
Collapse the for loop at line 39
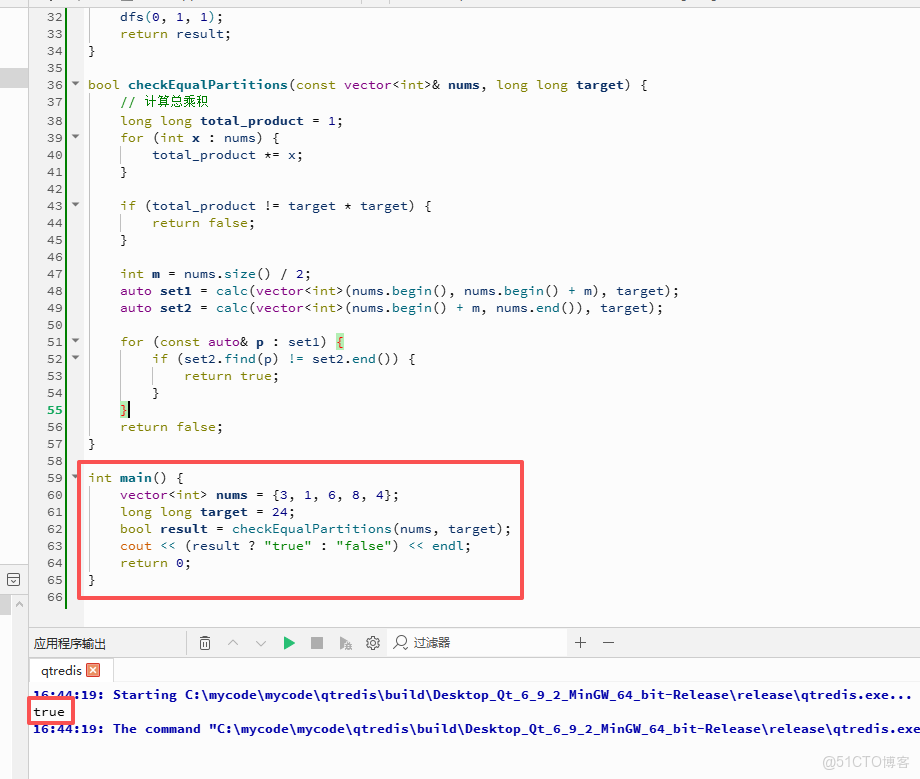[x=76, y=137]
